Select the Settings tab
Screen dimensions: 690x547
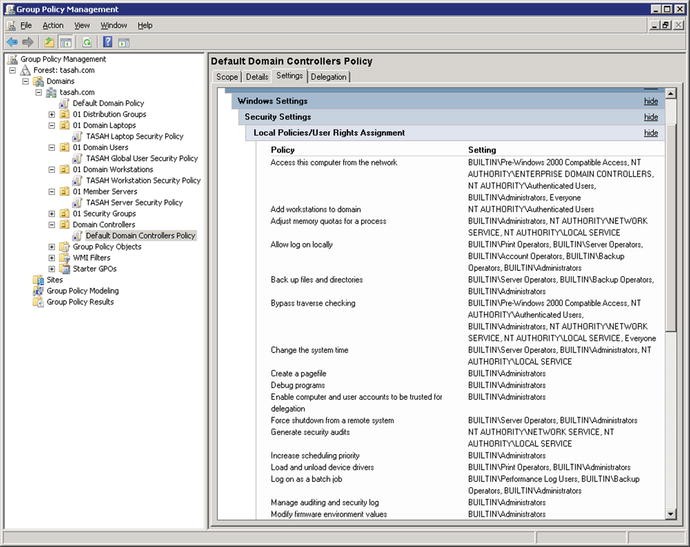click(290, 76)
